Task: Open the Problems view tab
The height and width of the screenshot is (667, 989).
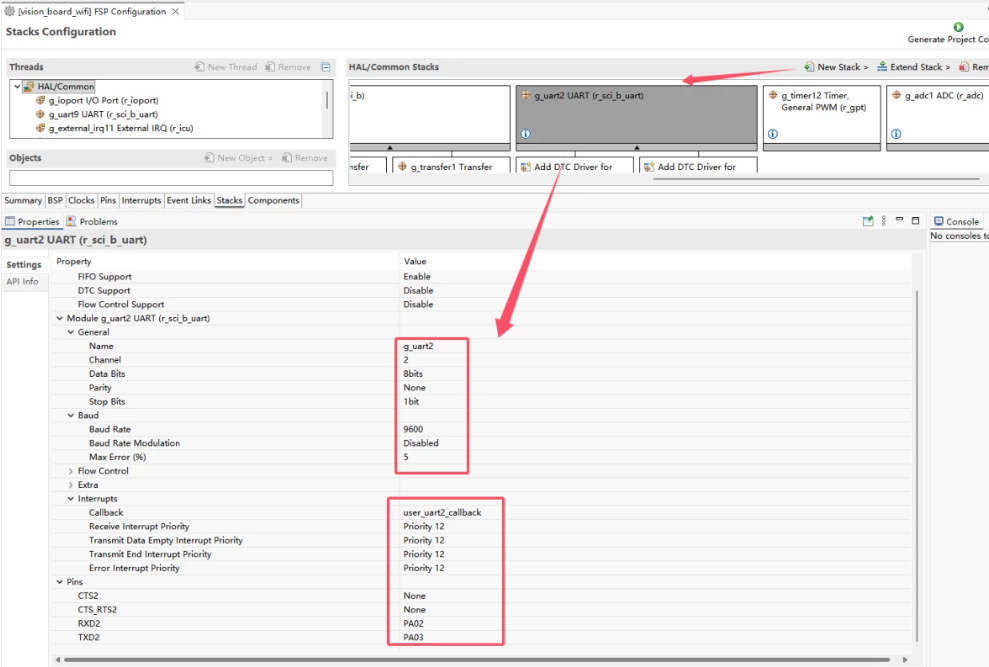Action: pos(92,221)
